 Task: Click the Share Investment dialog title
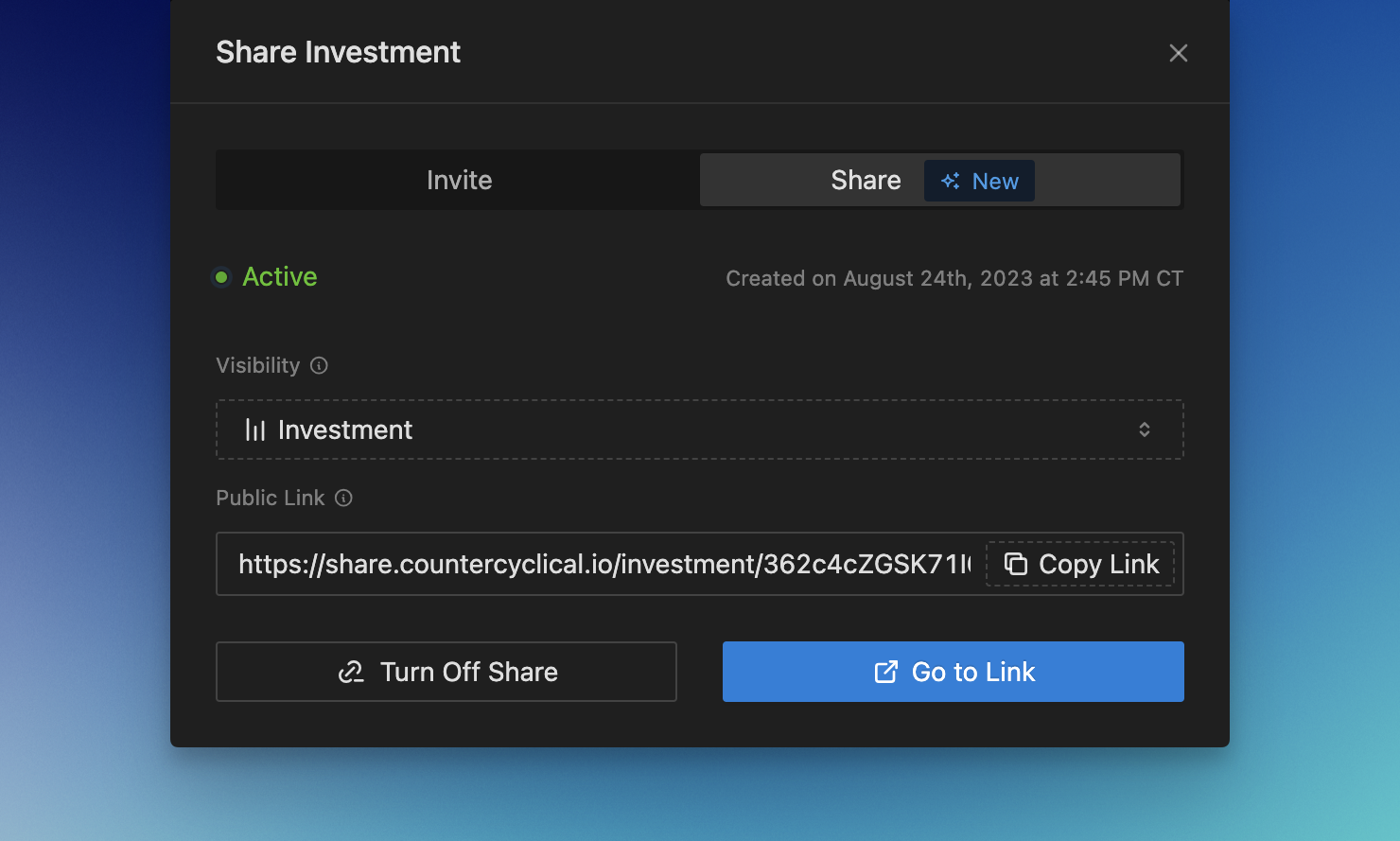(338, 52)
